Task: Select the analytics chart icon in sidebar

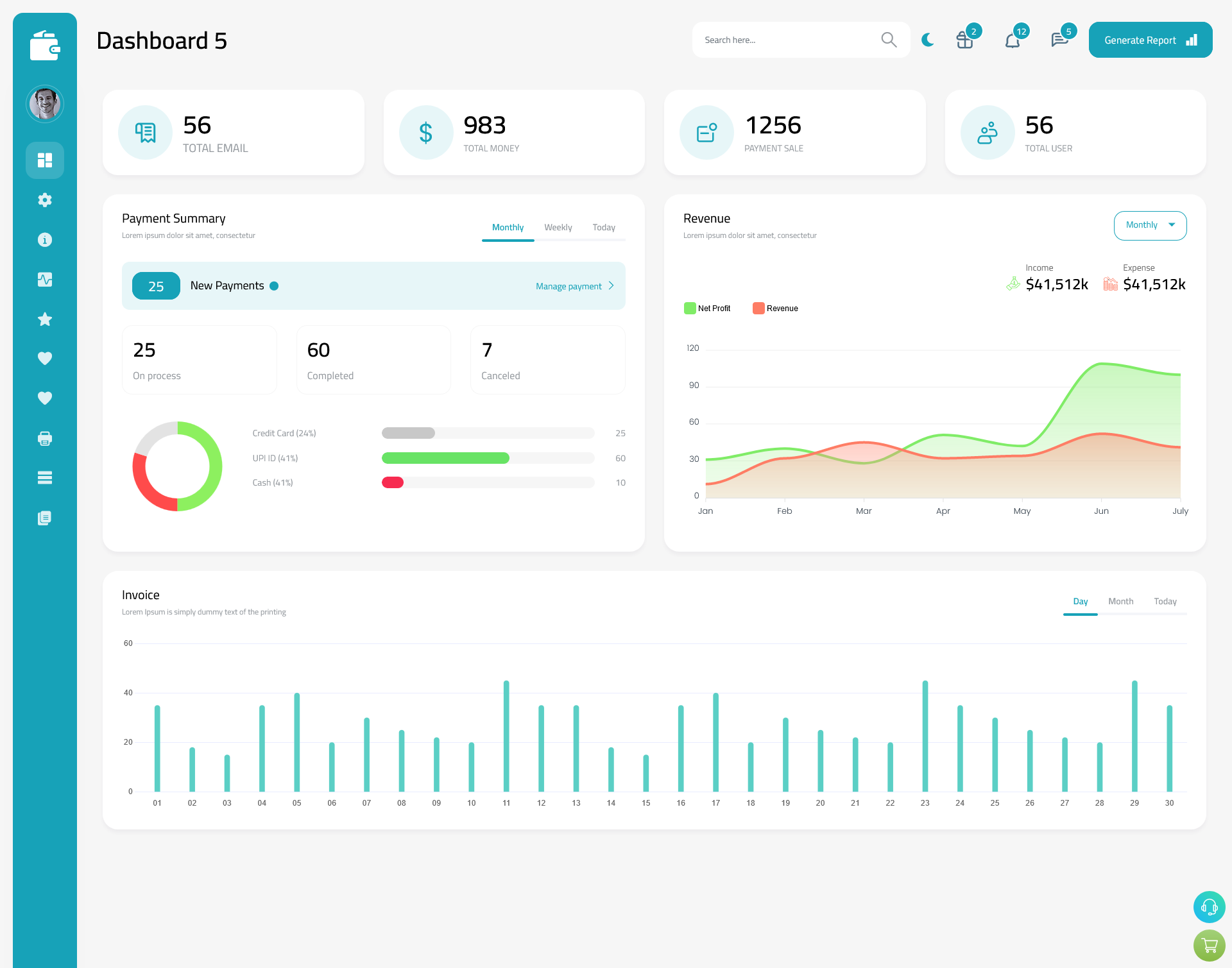Action: 45,279
